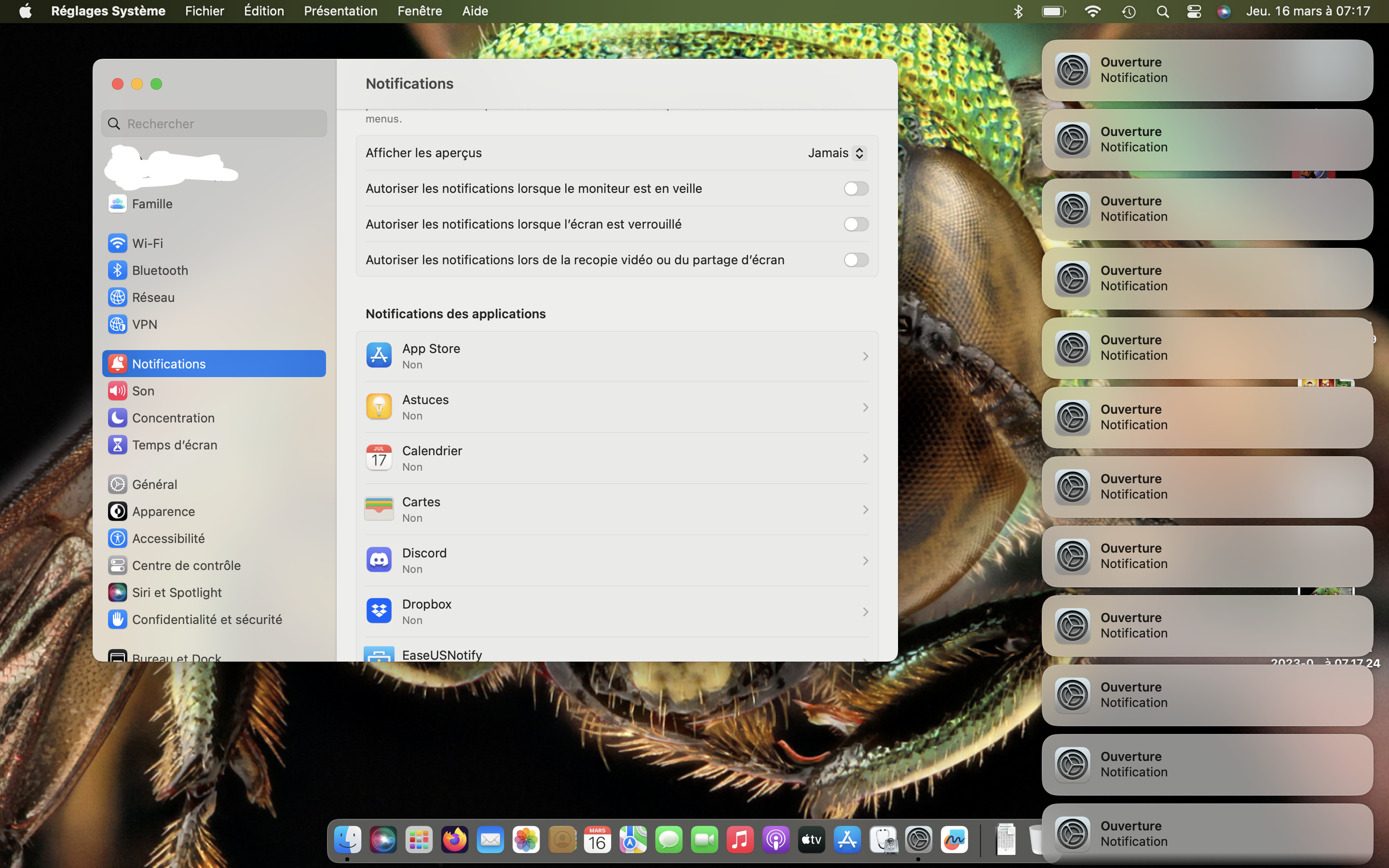Open Firefox from the Dock

(x=454, y=840)
